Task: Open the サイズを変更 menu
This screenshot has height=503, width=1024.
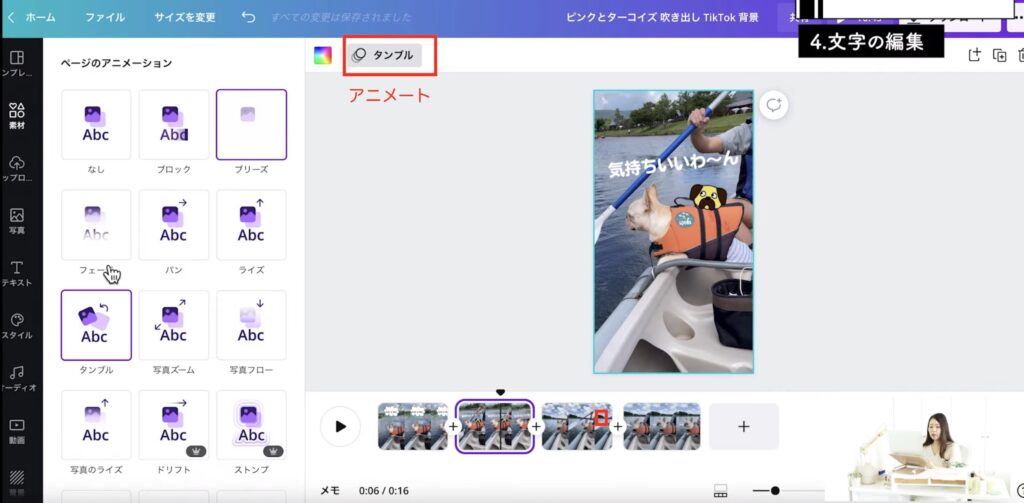Action: pyautogui.click(x=185, y=18)
